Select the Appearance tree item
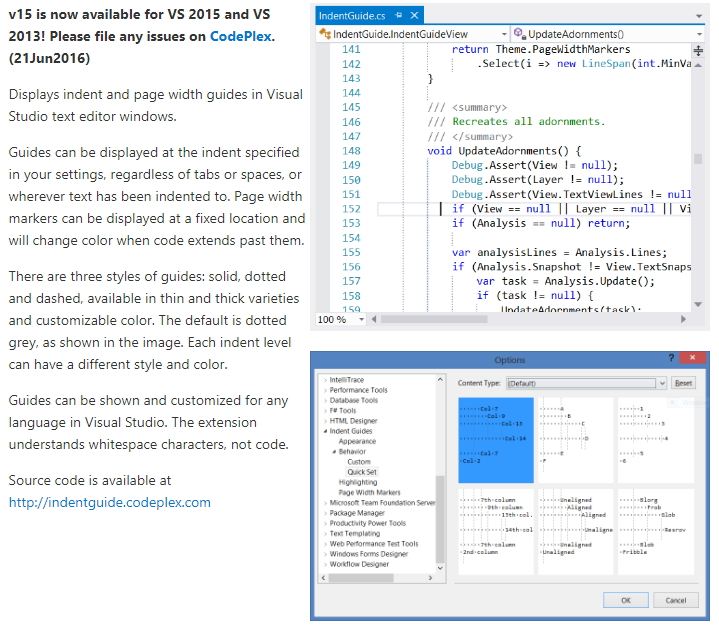 coord(357,441)
